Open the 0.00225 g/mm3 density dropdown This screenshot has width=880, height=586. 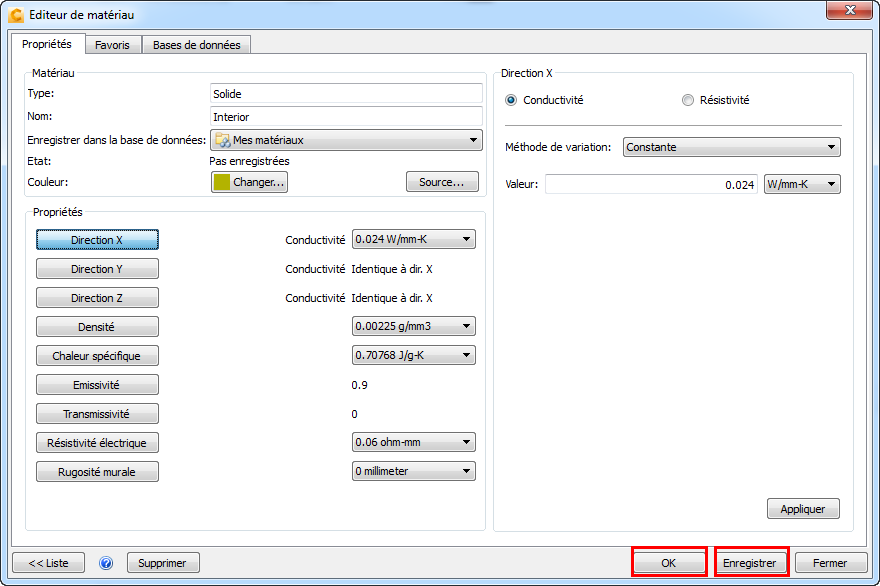tap(414, 326)
